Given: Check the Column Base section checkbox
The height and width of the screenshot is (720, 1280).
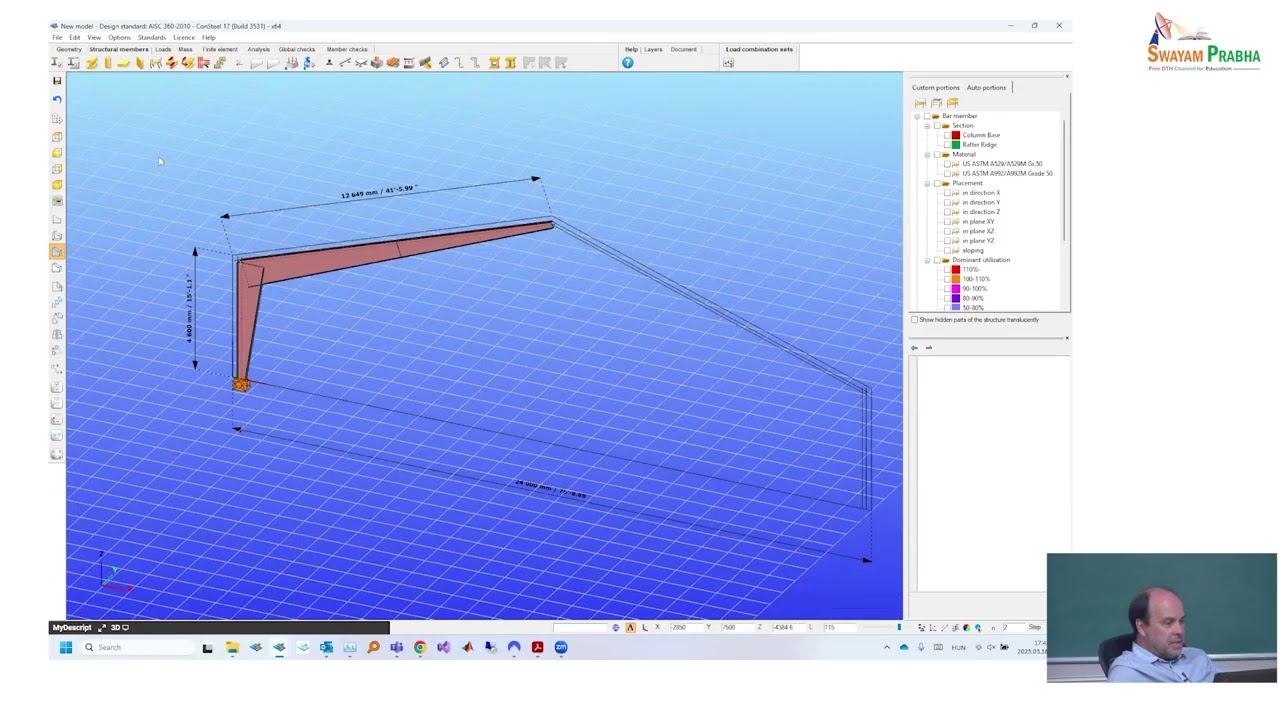Looking at the screenshot, I should point(947,135).
